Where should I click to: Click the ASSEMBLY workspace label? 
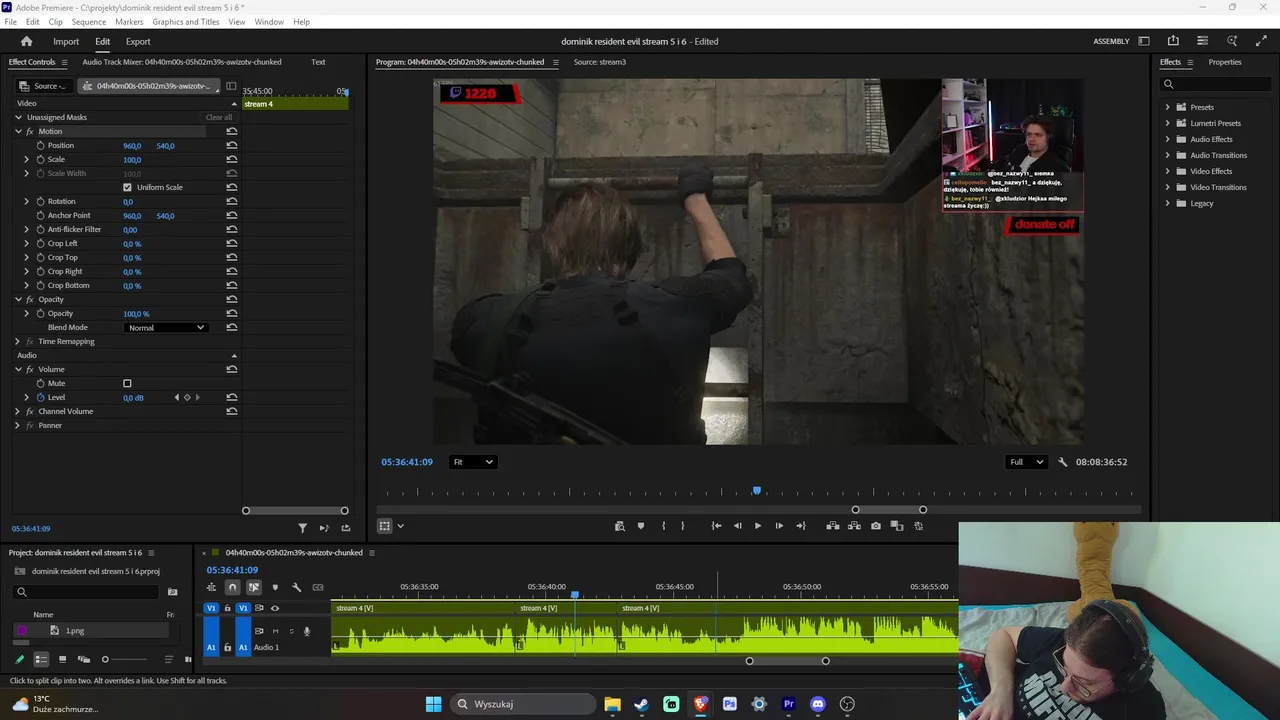pos(1111,42)
